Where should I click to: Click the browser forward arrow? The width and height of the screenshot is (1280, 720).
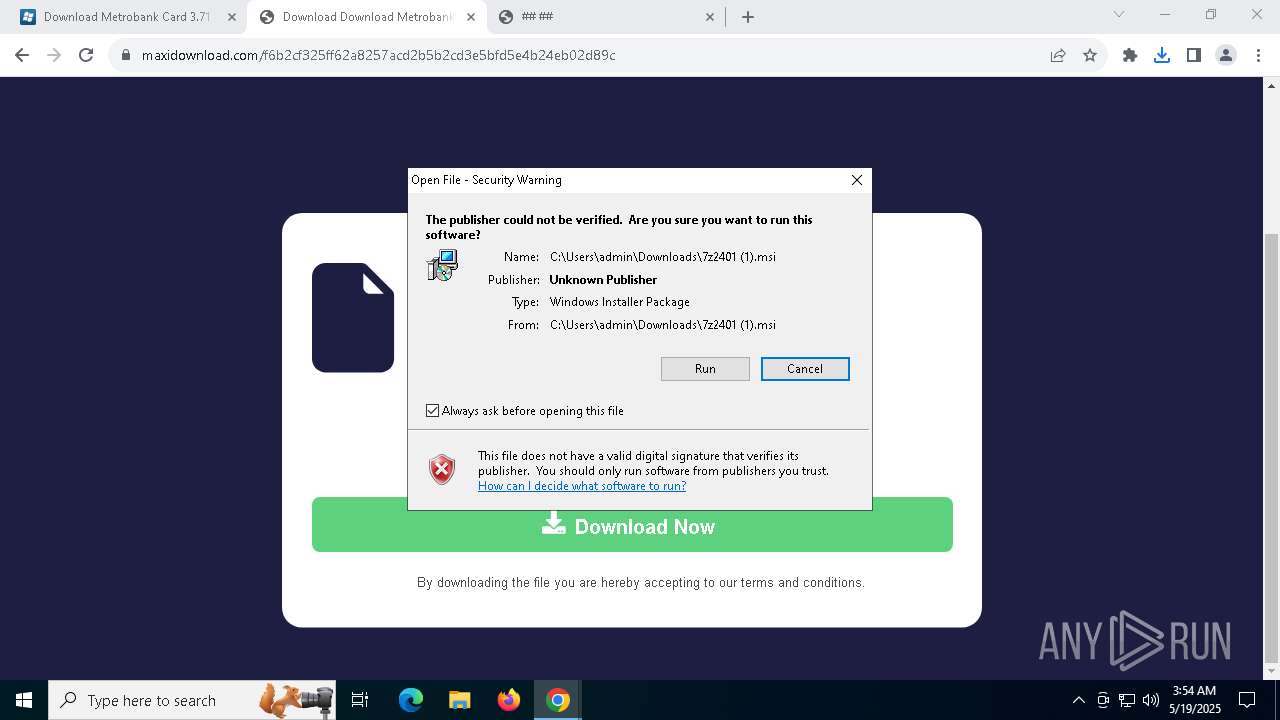[54, 55]
